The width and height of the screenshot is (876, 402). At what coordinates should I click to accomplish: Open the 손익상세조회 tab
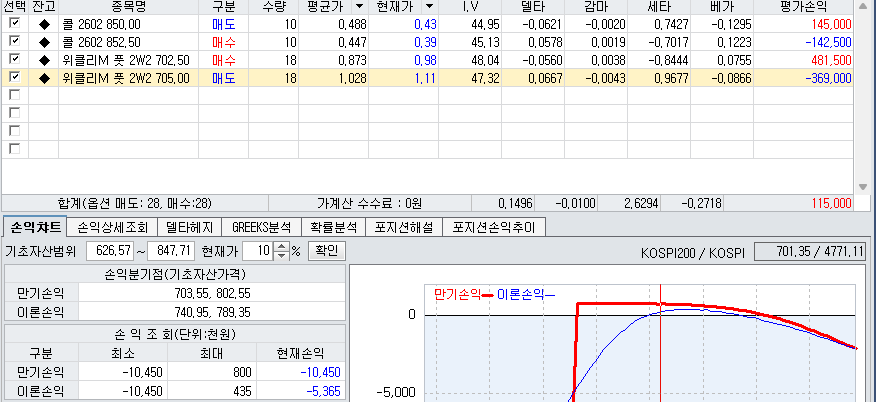[x=112, y=227]
